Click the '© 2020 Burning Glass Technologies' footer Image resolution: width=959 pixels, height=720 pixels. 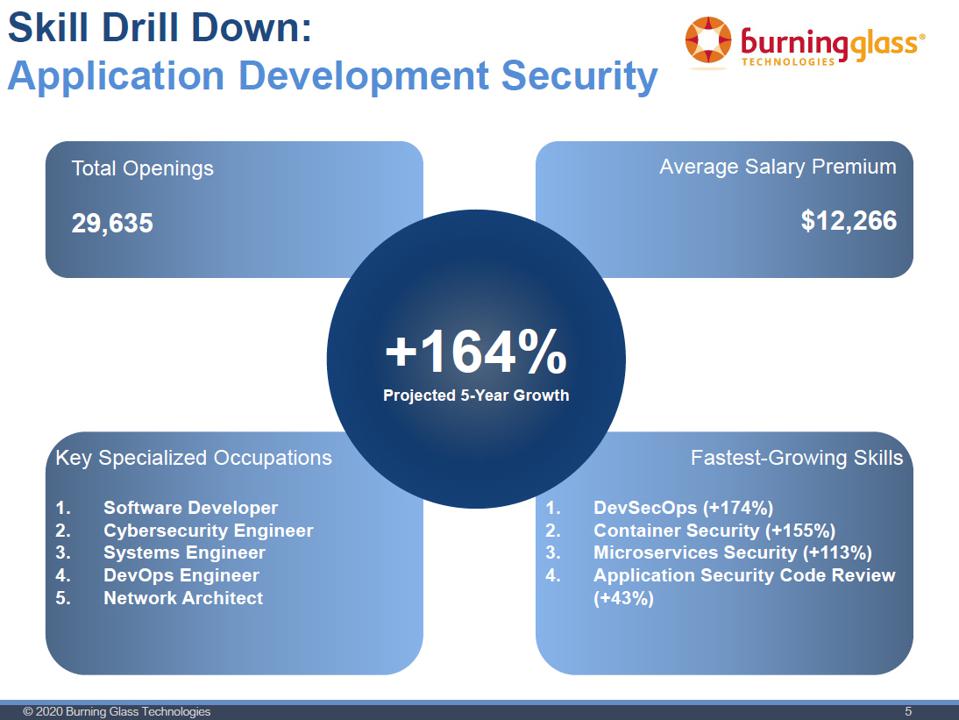point(117,711)
